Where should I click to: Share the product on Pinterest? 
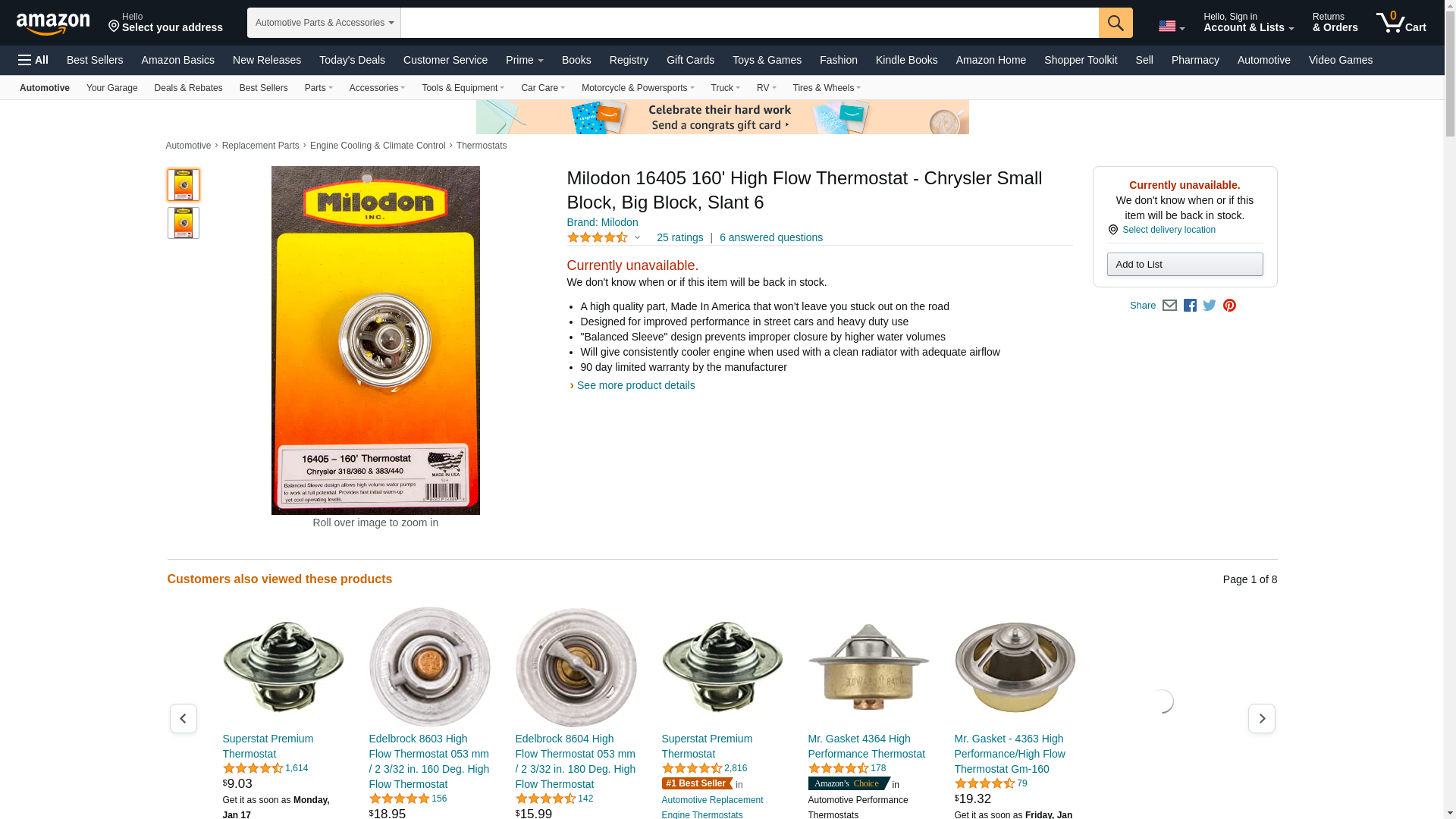coord(1229,306)
